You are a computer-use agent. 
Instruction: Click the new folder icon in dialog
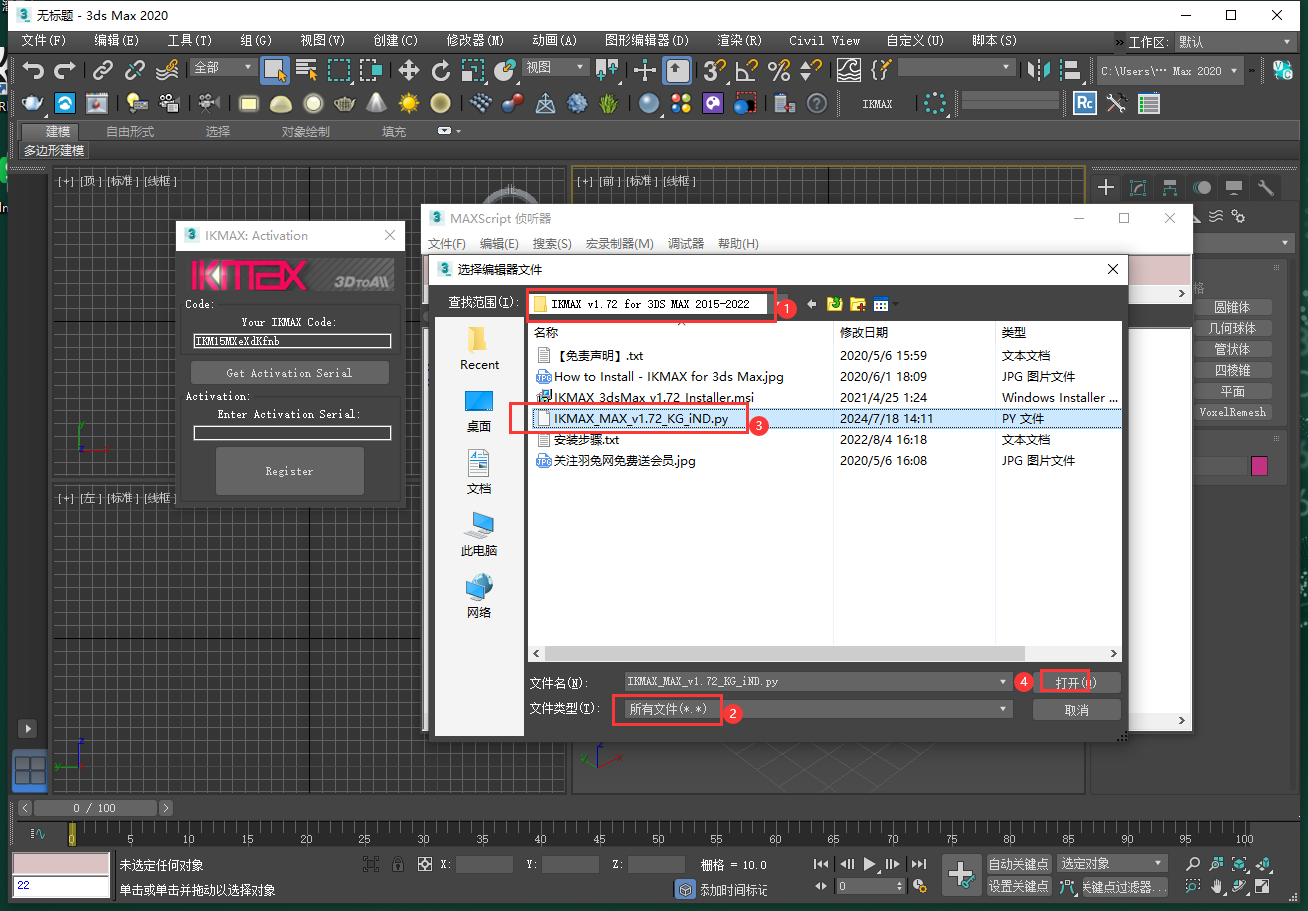(857, 304)
